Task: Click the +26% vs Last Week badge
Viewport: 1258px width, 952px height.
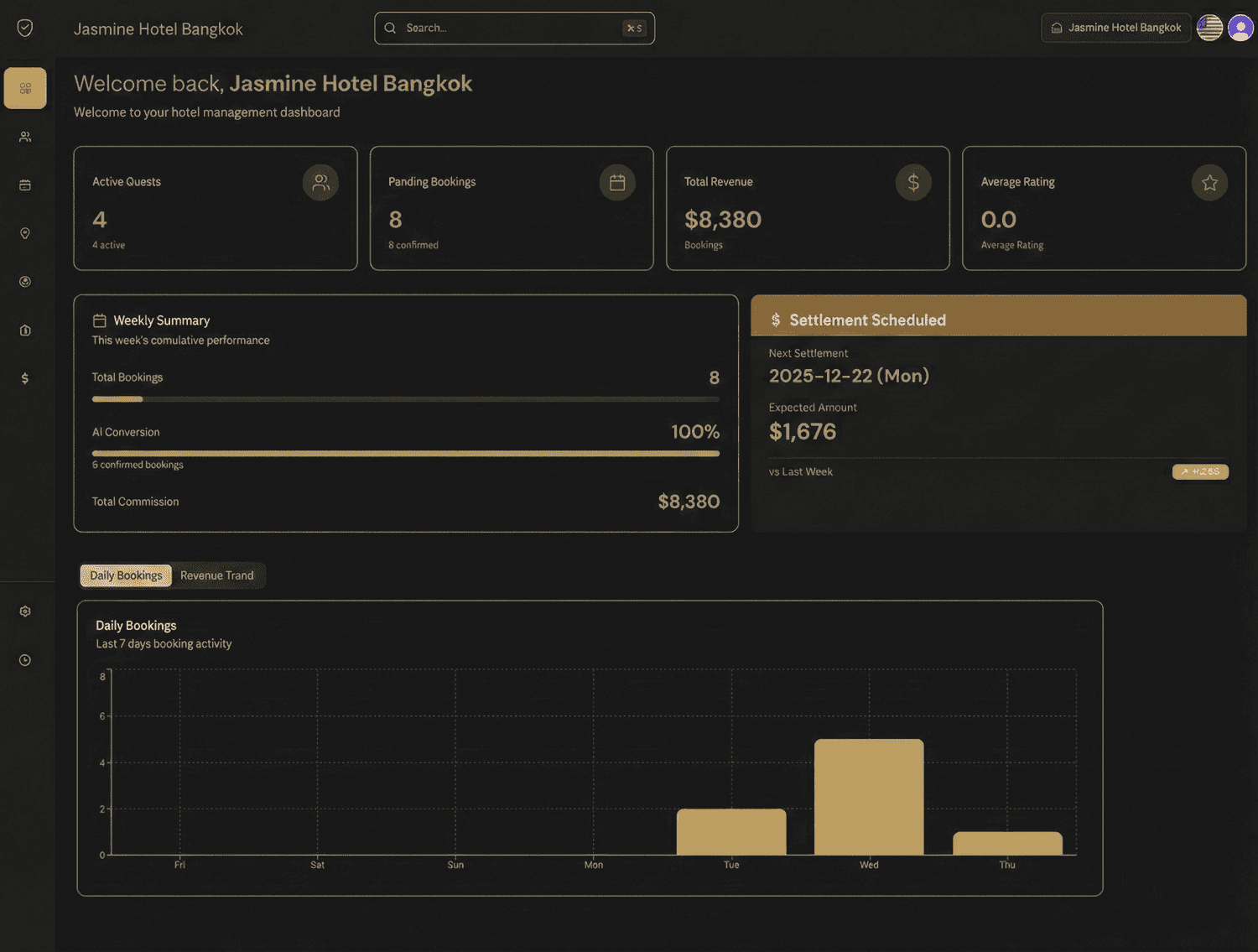Action: click(x=1200, y=471)
